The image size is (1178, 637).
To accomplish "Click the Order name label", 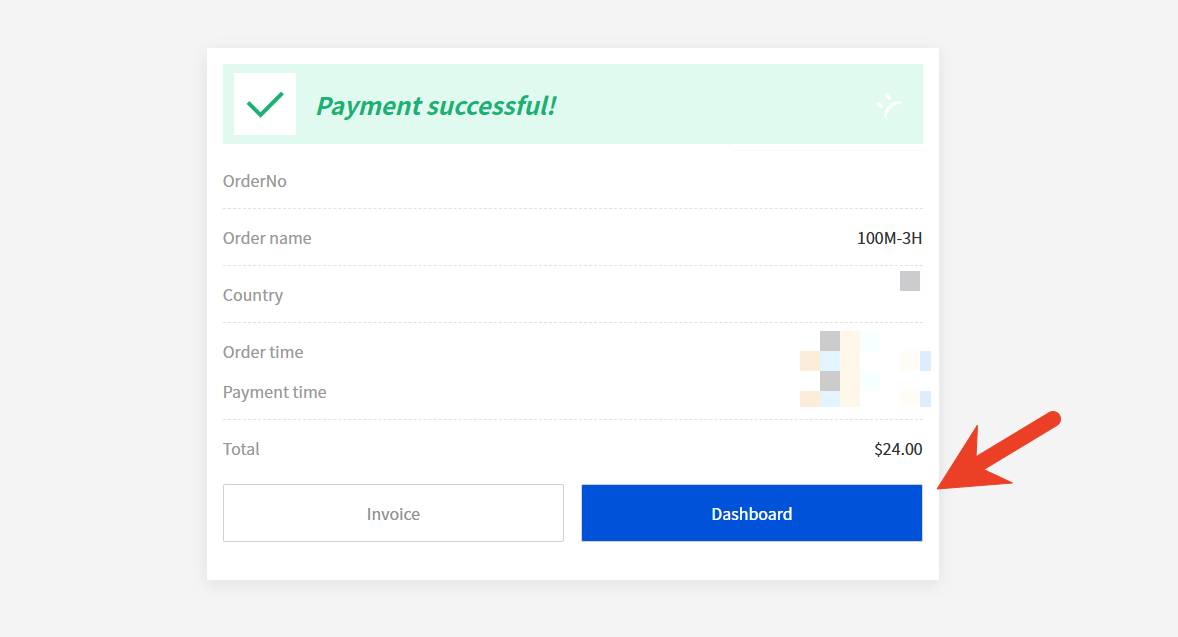I will 267,238.
